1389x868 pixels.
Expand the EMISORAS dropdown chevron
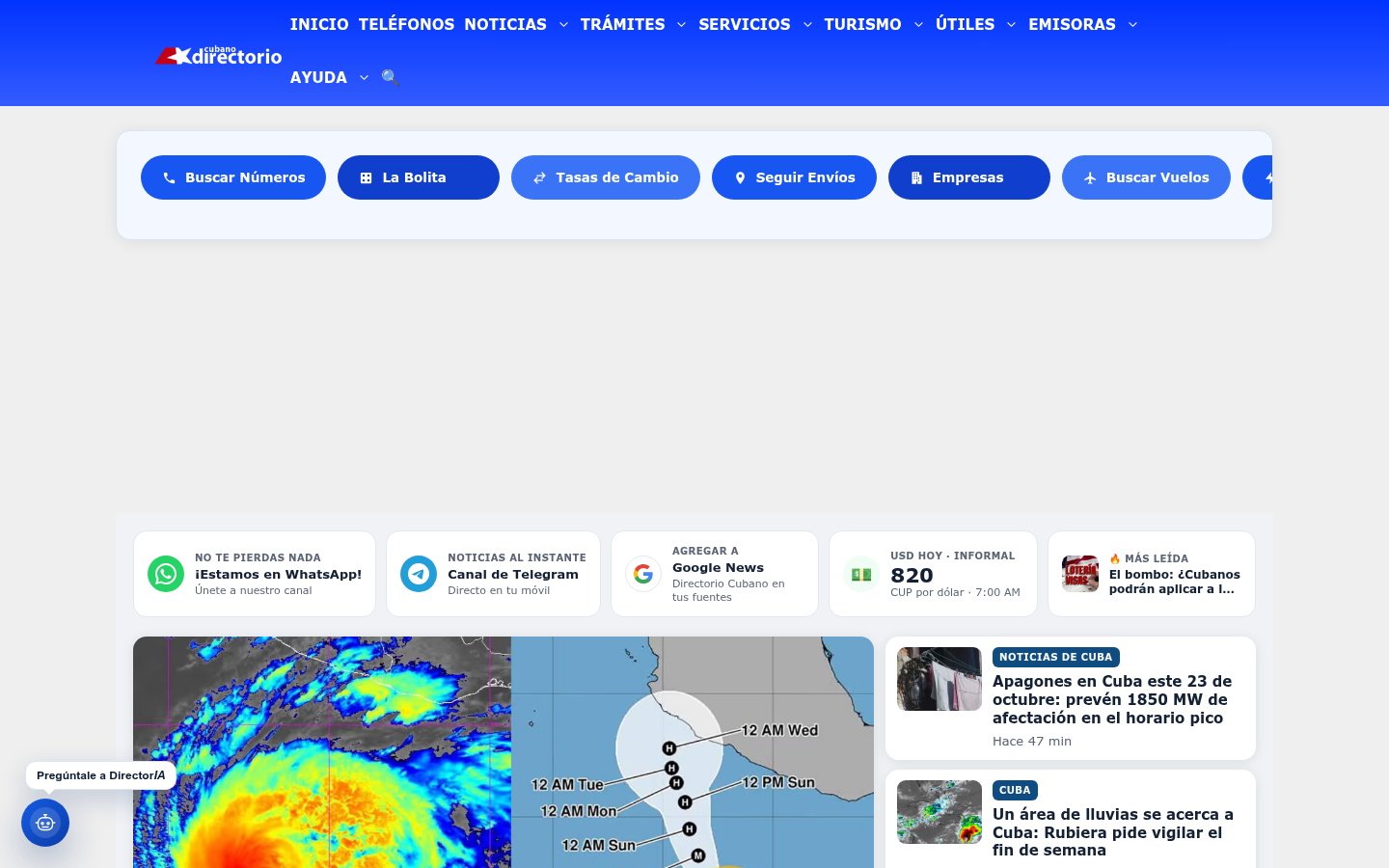pos(1132,24)
